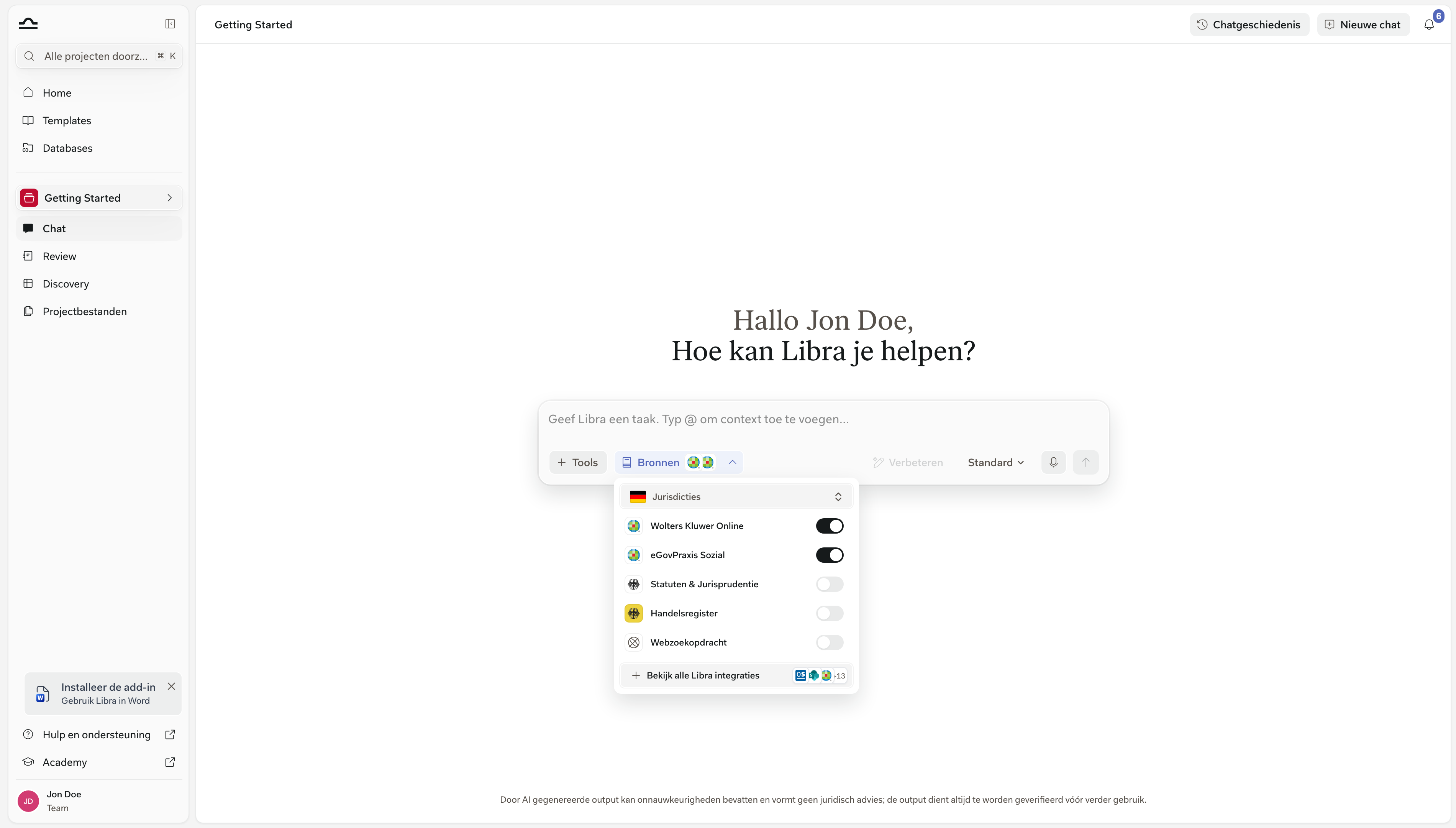This screenshot has width=1456, height=828.
Task: Open Hulp en ondersteuning link
Action: point(99,735)
